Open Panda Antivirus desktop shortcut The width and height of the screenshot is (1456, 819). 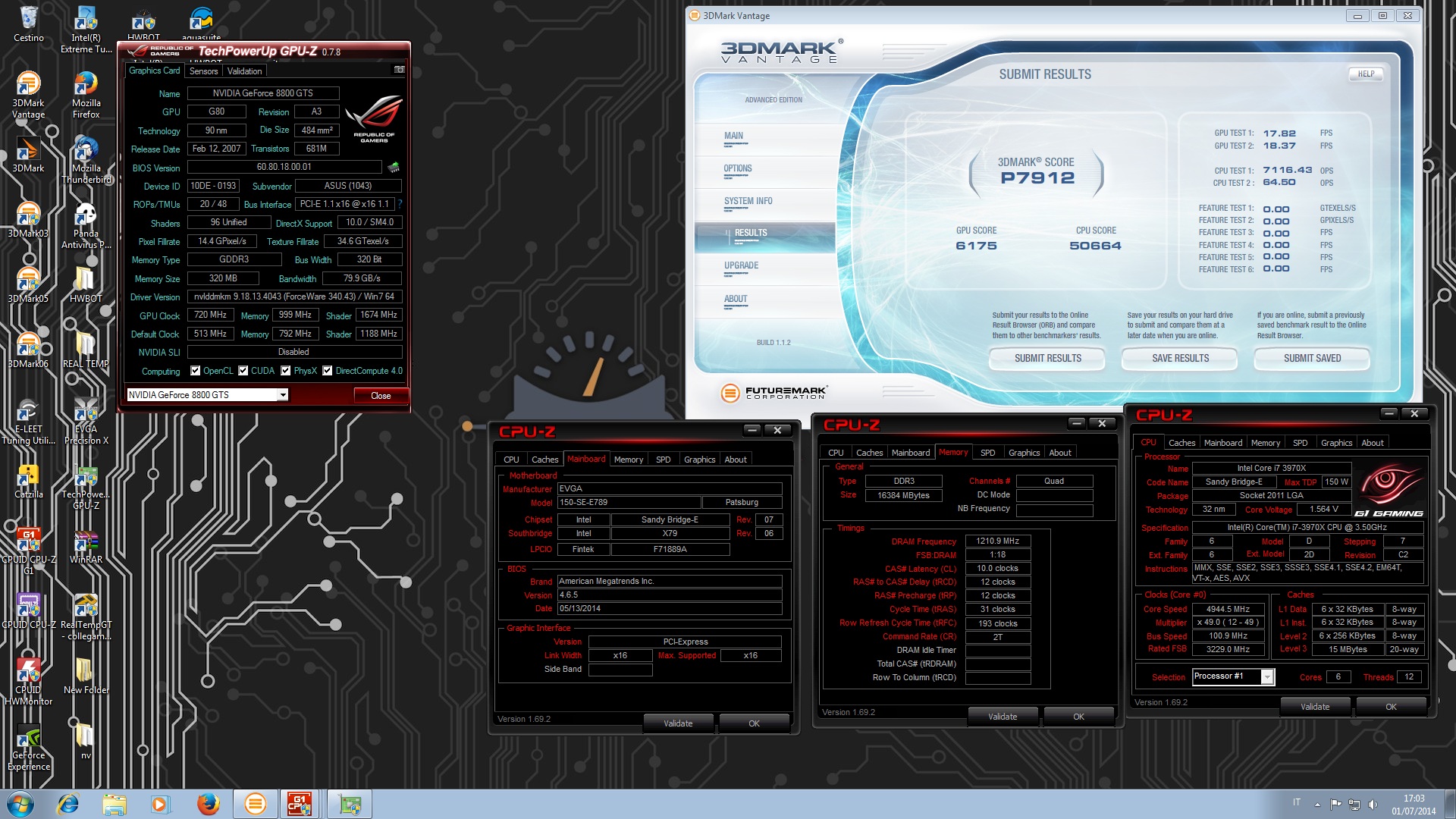coord(86,225)
